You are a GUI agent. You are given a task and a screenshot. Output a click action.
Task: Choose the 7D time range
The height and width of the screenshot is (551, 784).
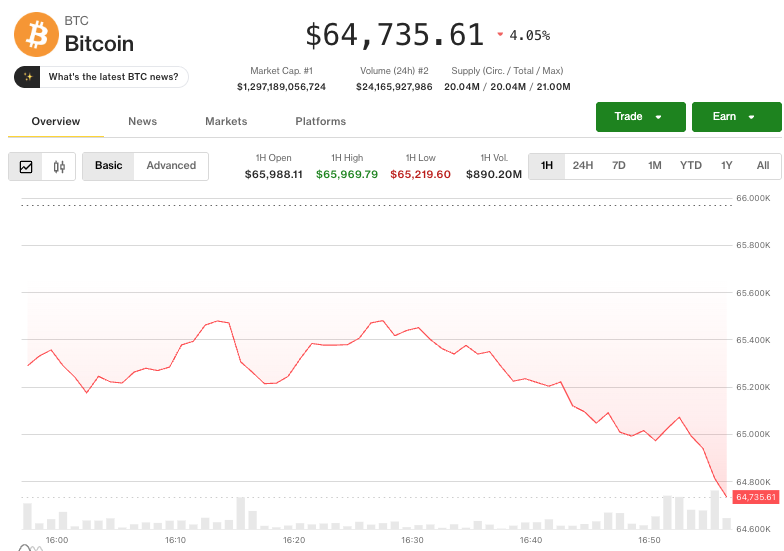[x=618, y=166]
